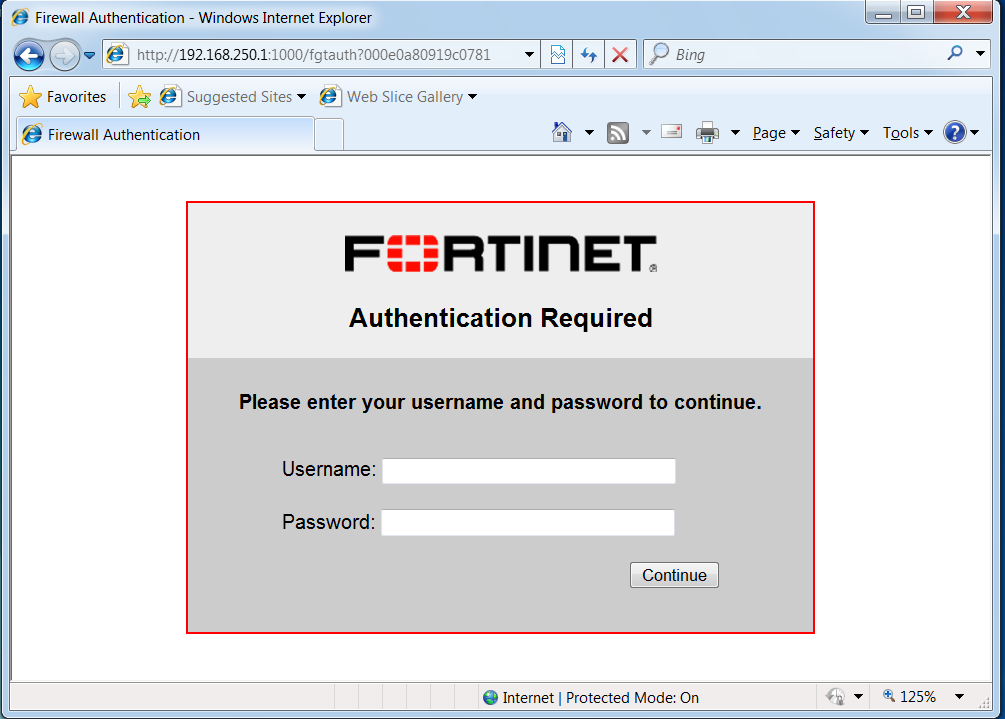Select the Firewall Authentication tab
This screenshot has height=719, width=1005.
tap(165, 135)
